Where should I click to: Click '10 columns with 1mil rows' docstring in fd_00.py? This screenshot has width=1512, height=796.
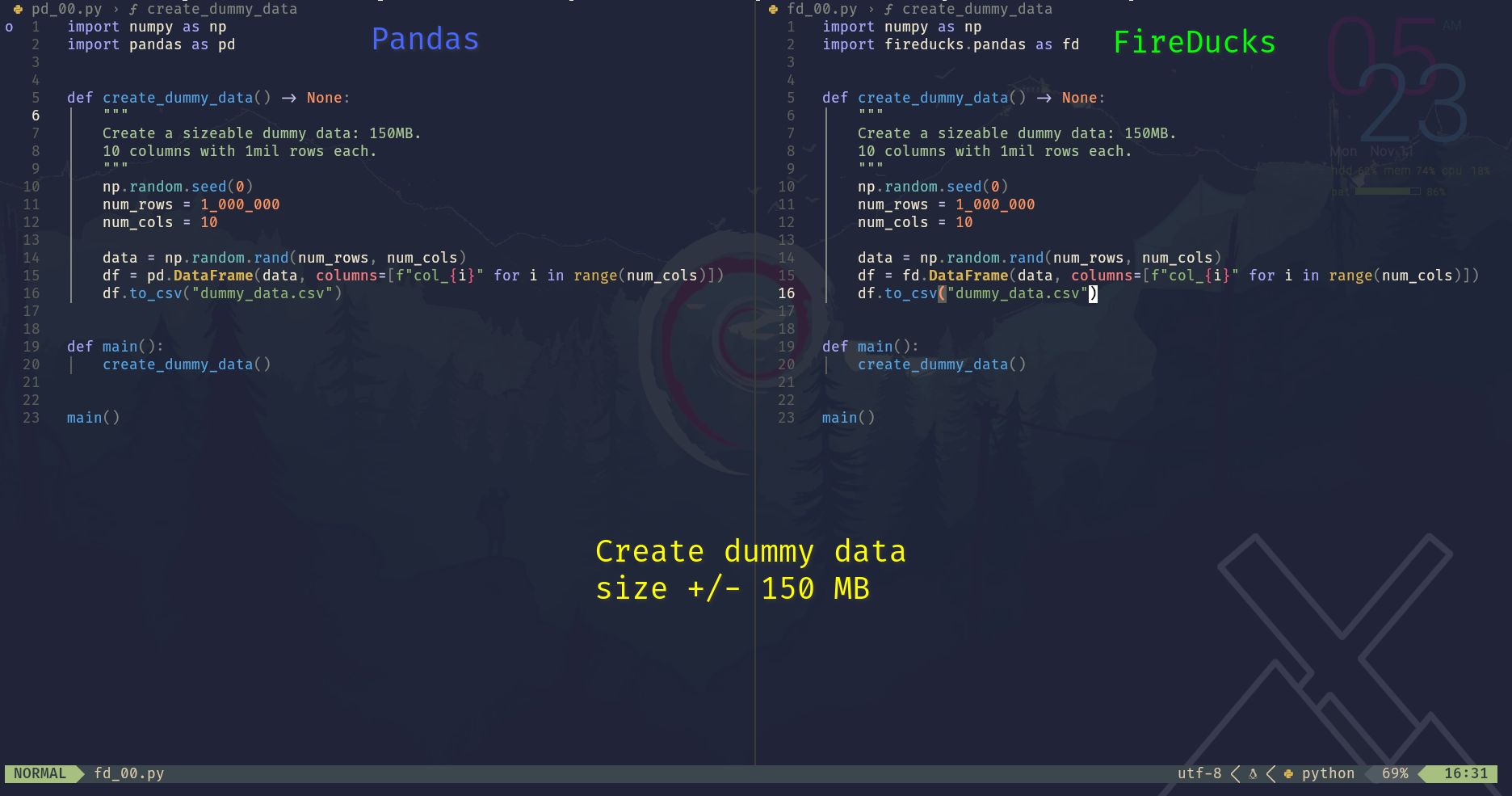tap(995, 151)
